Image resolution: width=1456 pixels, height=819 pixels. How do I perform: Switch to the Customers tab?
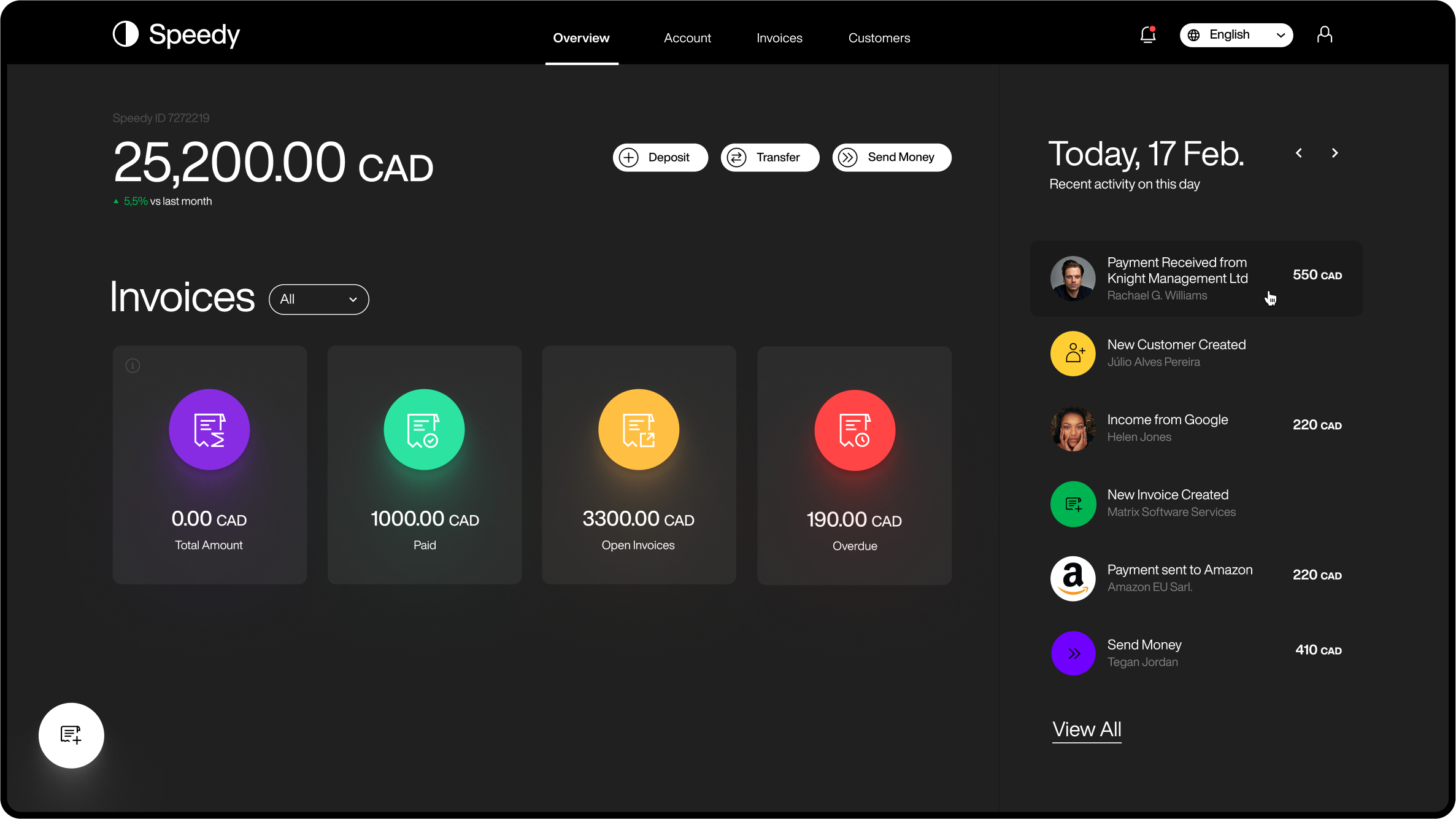click(879, 38)
